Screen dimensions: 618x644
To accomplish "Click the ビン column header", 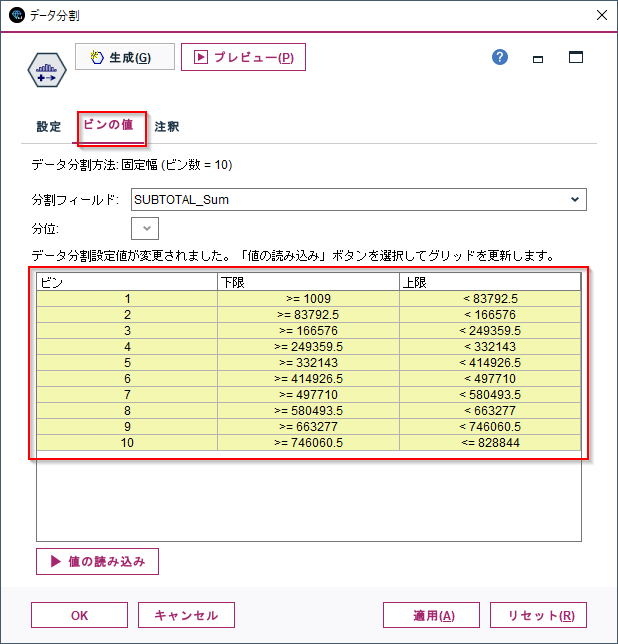I will click(127, 282).
